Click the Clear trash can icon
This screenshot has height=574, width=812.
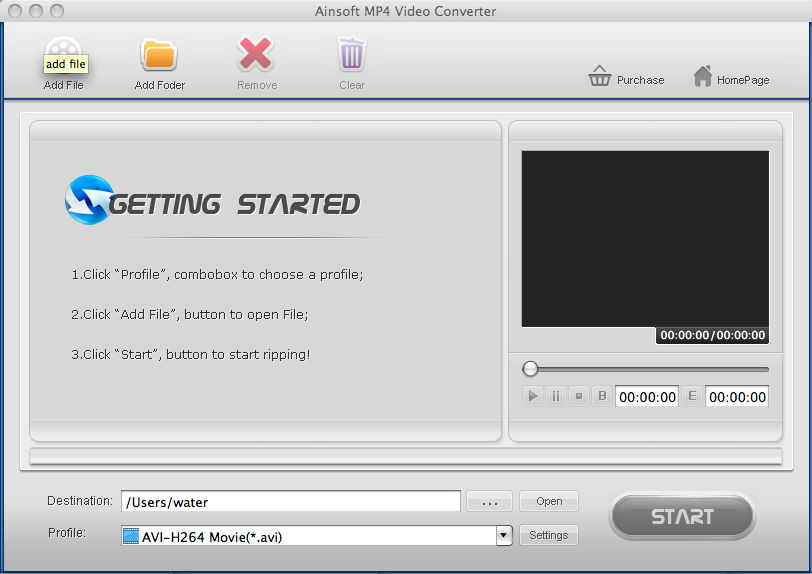351,55
